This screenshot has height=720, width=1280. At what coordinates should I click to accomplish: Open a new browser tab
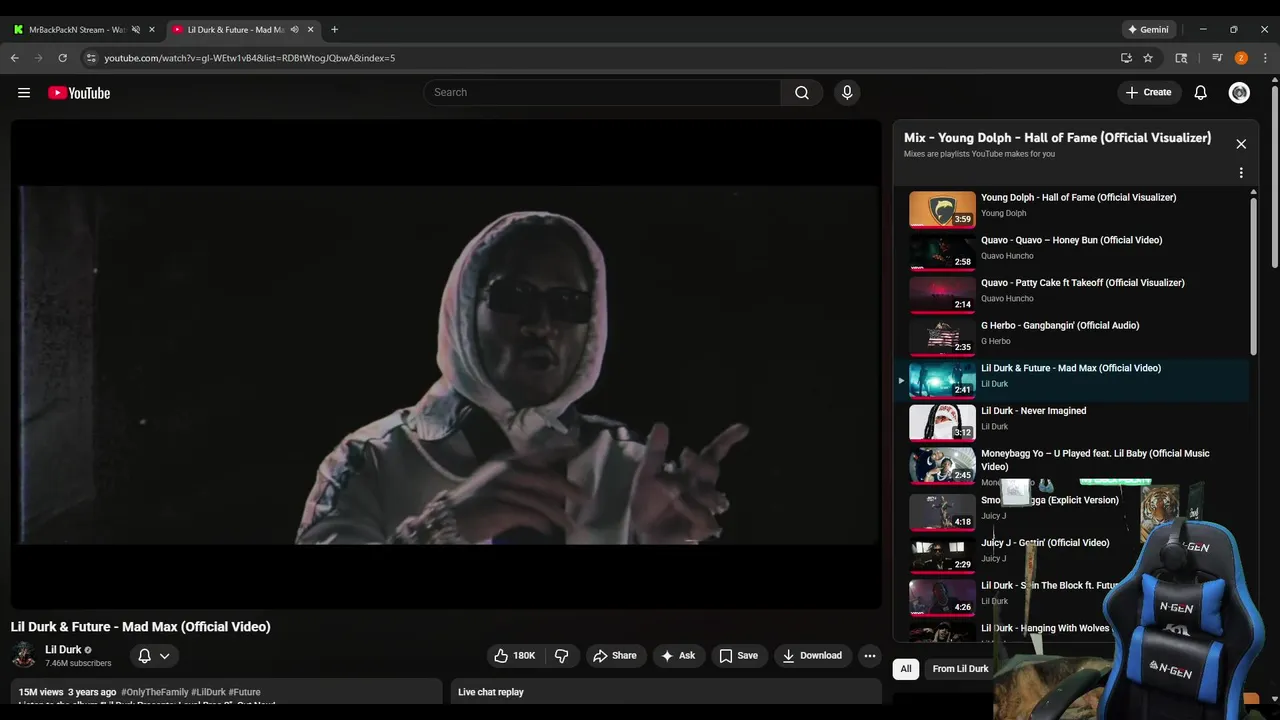[x=334, y=30]
